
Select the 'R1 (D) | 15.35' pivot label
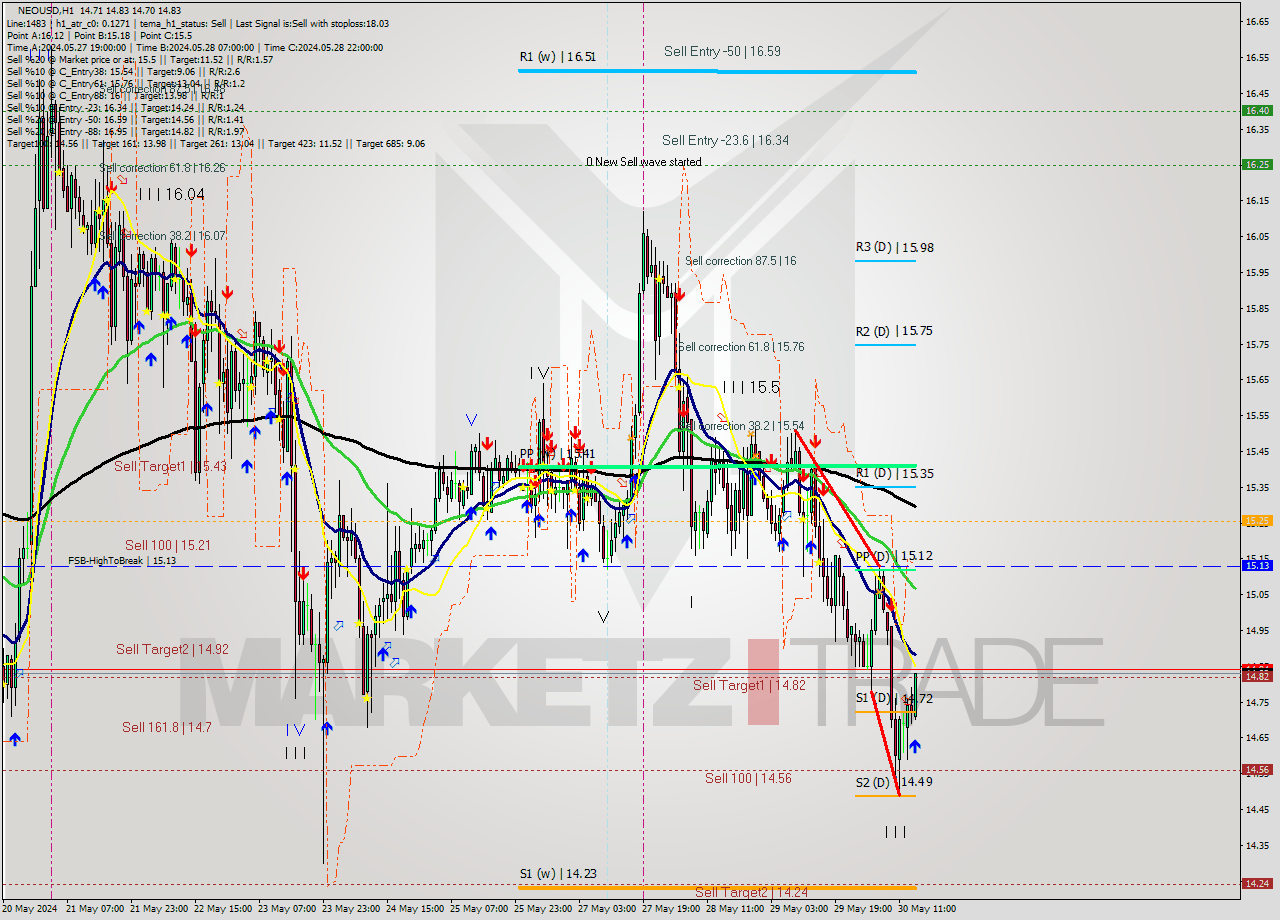[x=894, y=473]
